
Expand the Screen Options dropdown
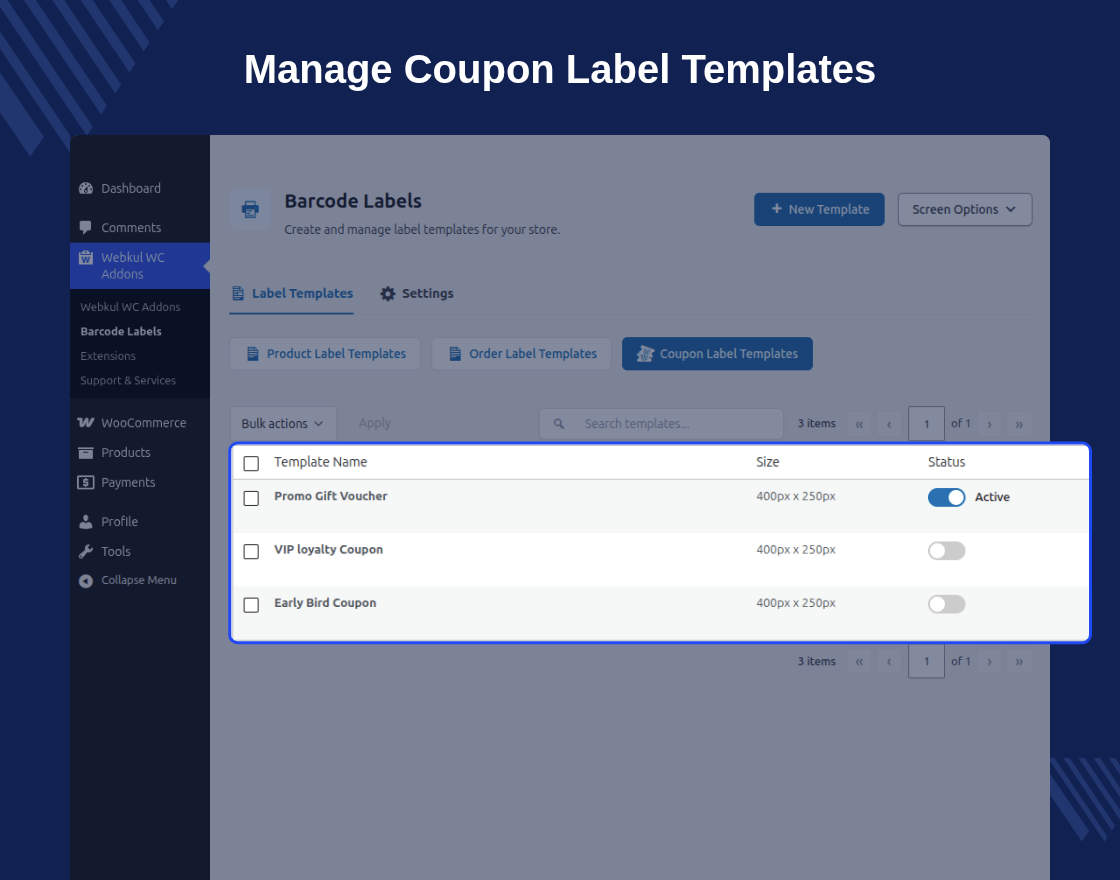point(965,209)
